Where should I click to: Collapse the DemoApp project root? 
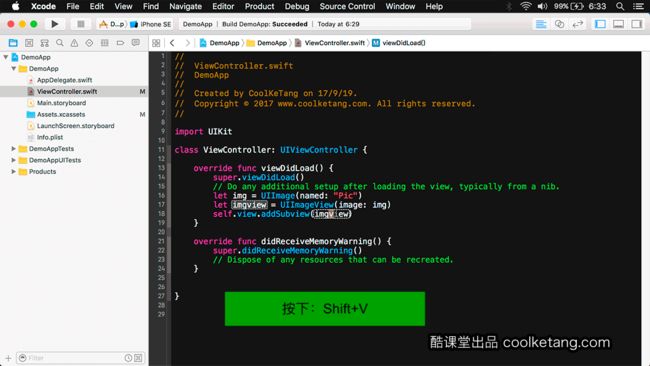pyautogui.click(x=6, y=57)
